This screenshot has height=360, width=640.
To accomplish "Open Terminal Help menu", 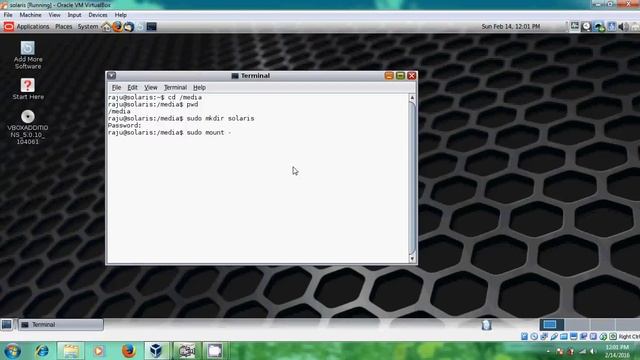I will 199,87.
